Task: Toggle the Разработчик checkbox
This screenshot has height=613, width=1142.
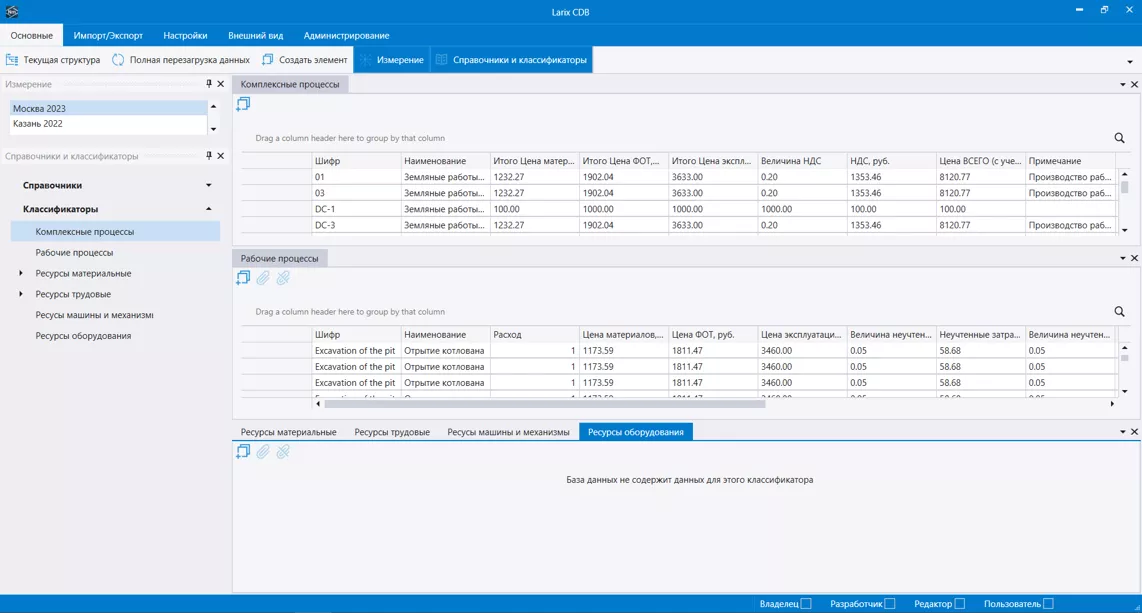Action: [890, 604]
